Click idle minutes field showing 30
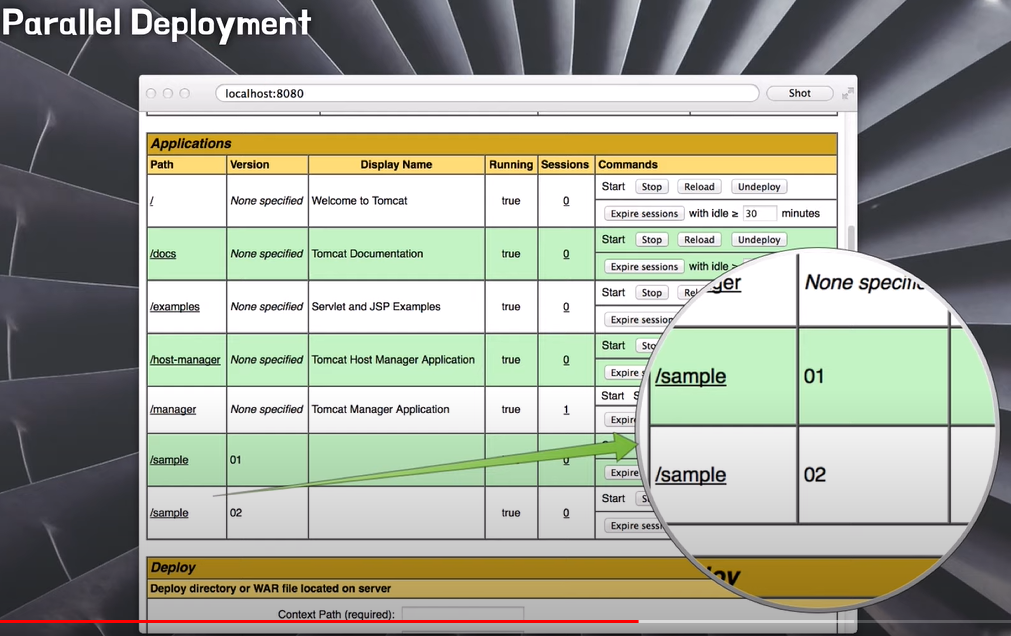The image size is (1011, 636). [759, 214]
